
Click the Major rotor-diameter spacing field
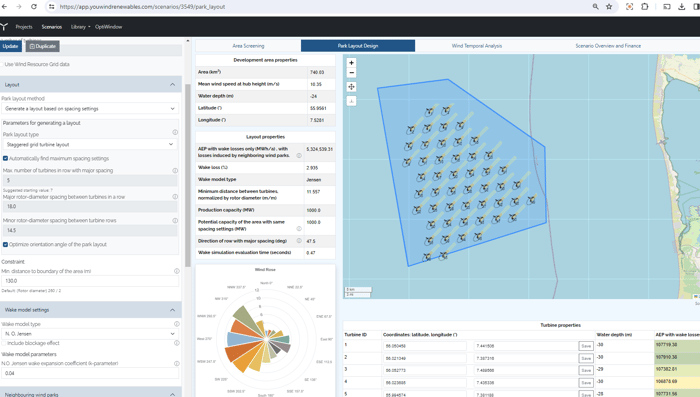click(x=90, y=206)
